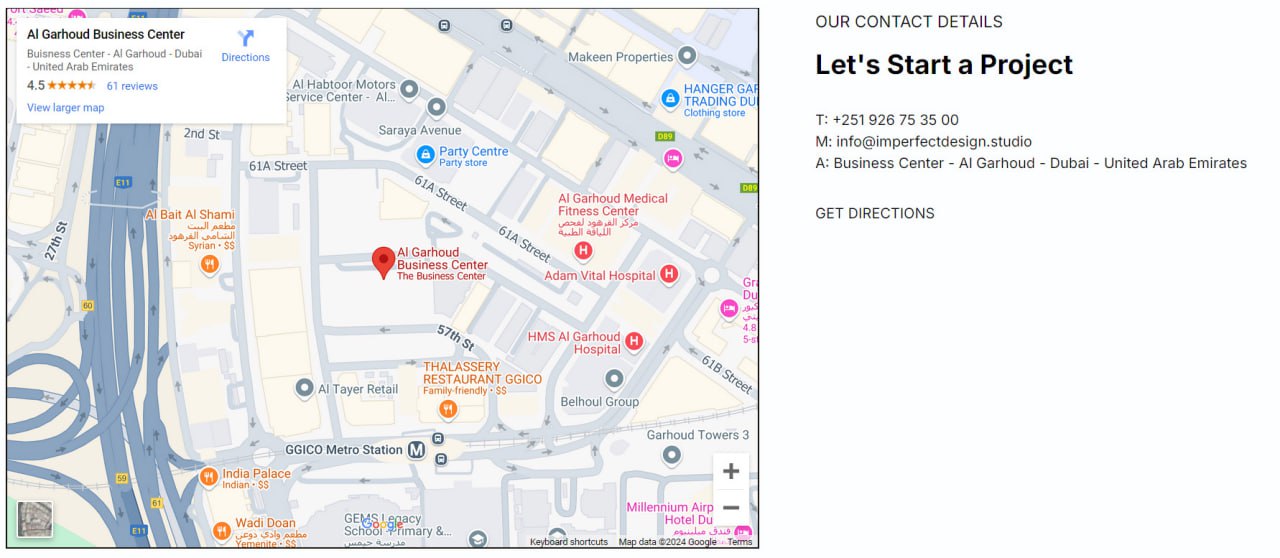
Task: Click the Al Bait Al Shami restaurant icon
Action: [209, 264]
